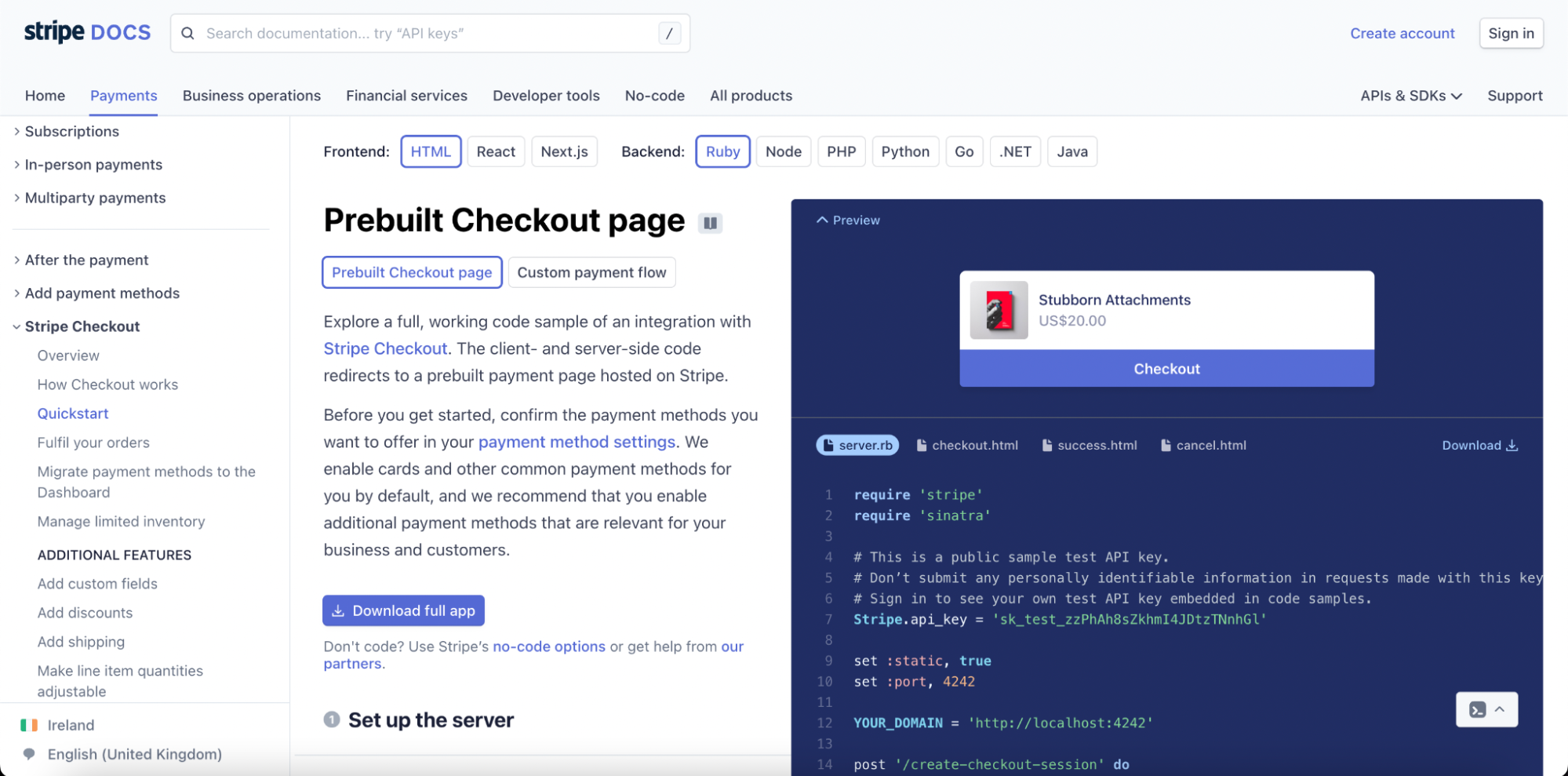
Task: Select Python as the backend
Action: point(904,151)
